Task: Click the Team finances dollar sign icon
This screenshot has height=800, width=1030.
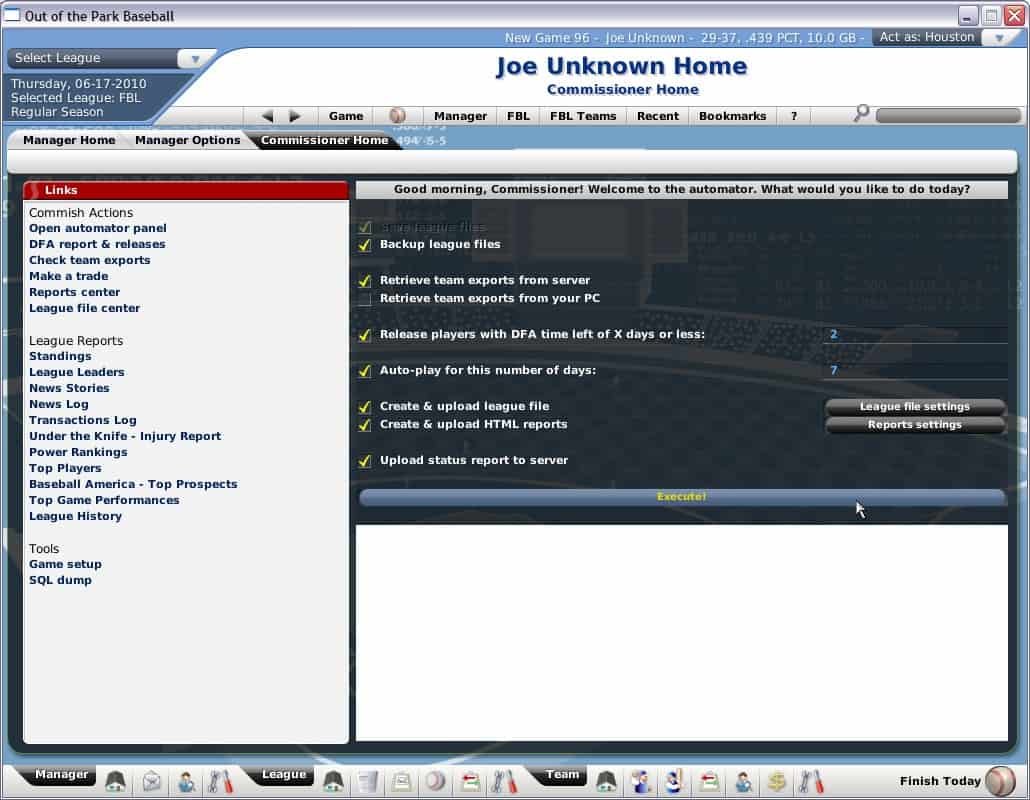Action: tap(776, 781)
